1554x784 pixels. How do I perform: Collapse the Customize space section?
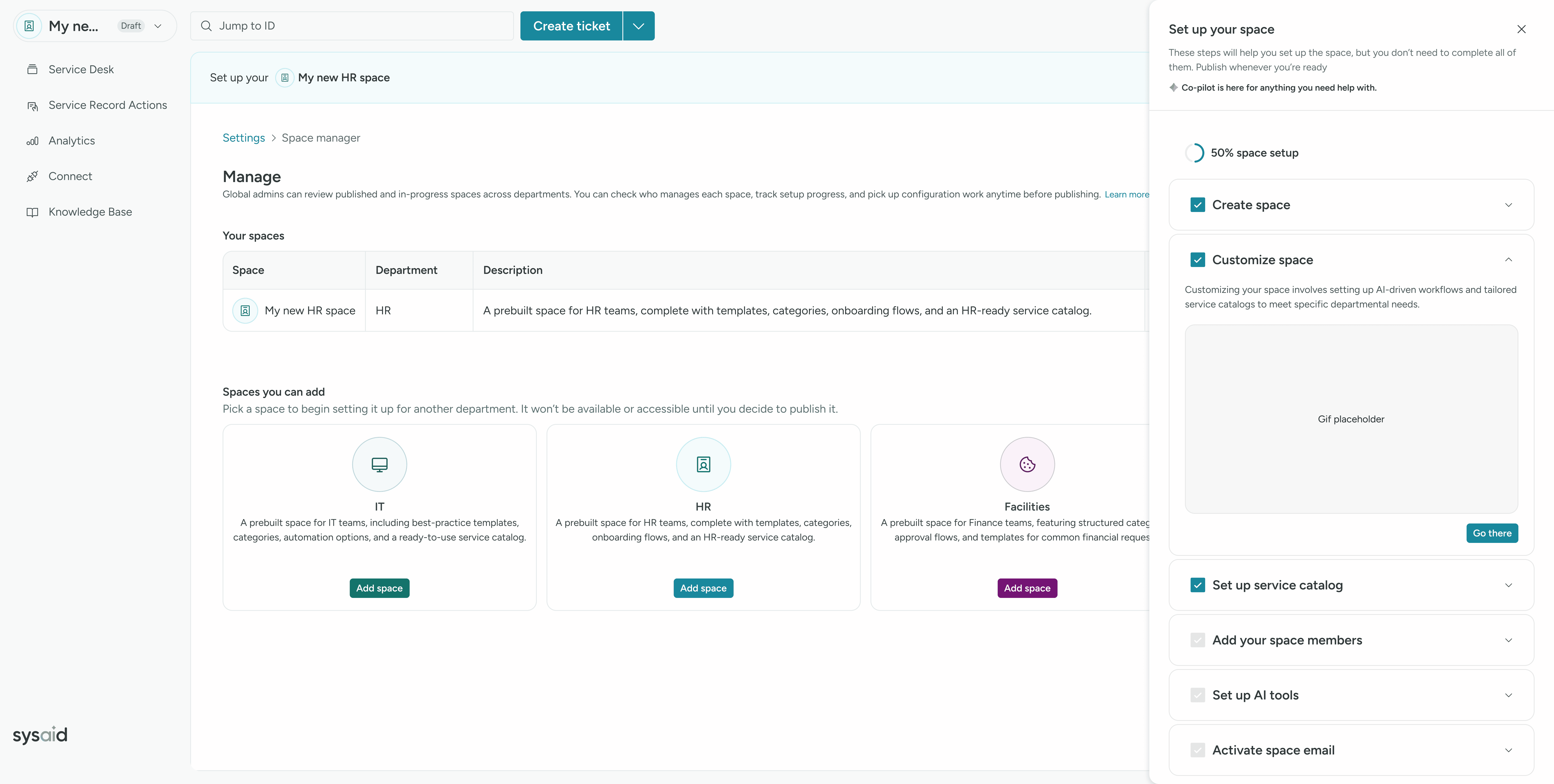(x=1508, y=260)
